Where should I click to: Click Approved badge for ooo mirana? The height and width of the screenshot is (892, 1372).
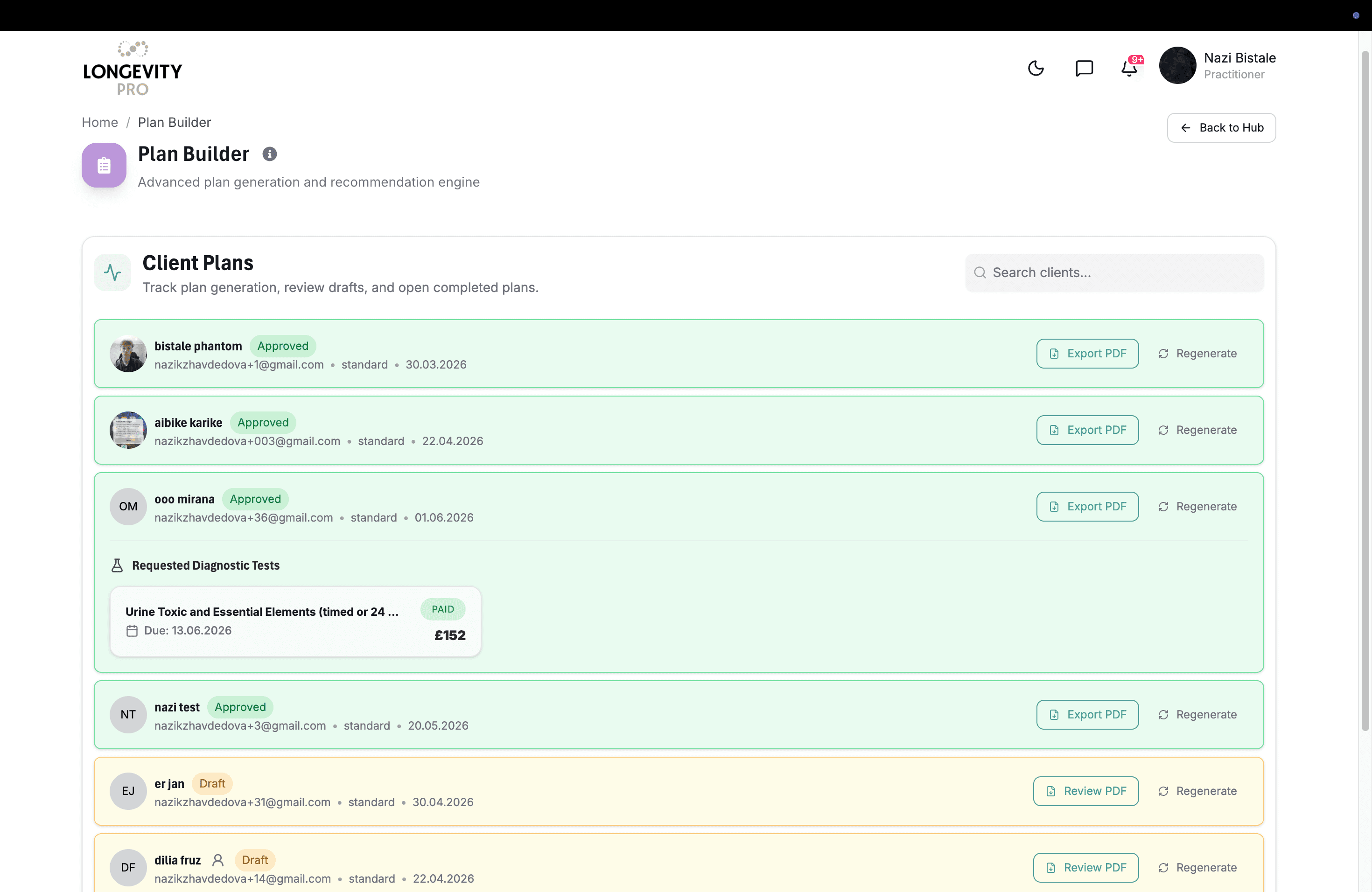pyautogui.click(x=255, y=499)
